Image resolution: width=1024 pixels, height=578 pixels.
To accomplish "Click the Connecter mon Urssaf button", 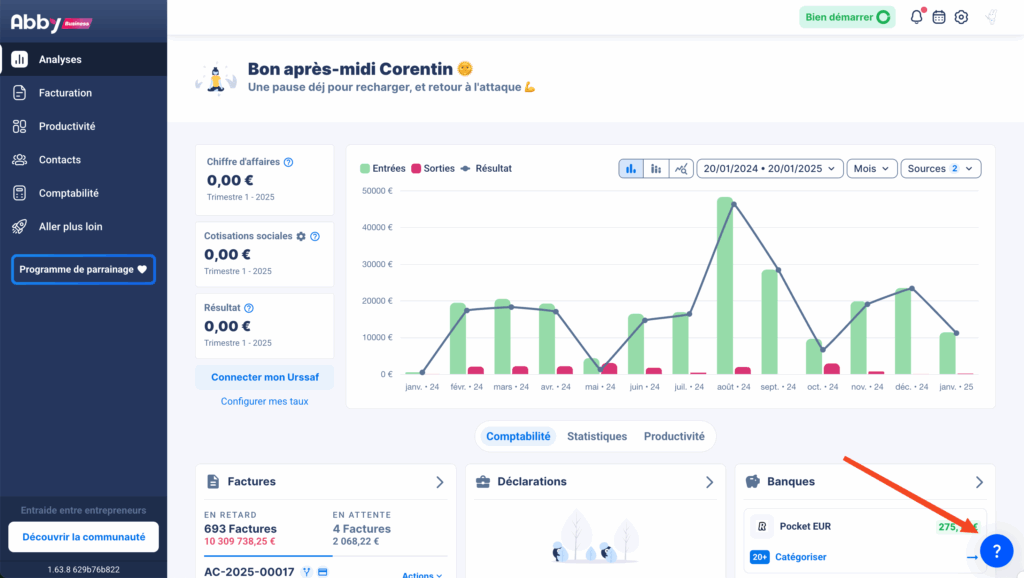I will point(264,376).
